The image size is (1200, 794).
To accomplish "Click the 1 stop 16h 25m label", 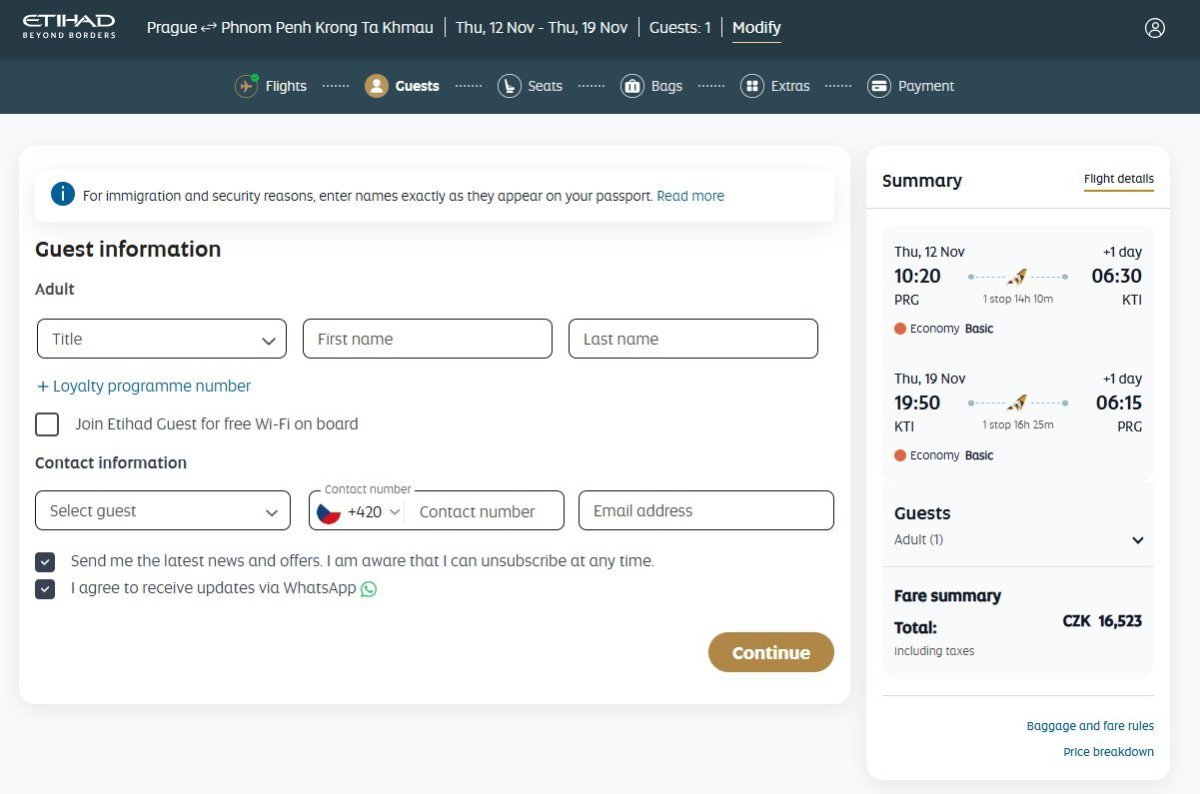I will tap(1018, 425).
